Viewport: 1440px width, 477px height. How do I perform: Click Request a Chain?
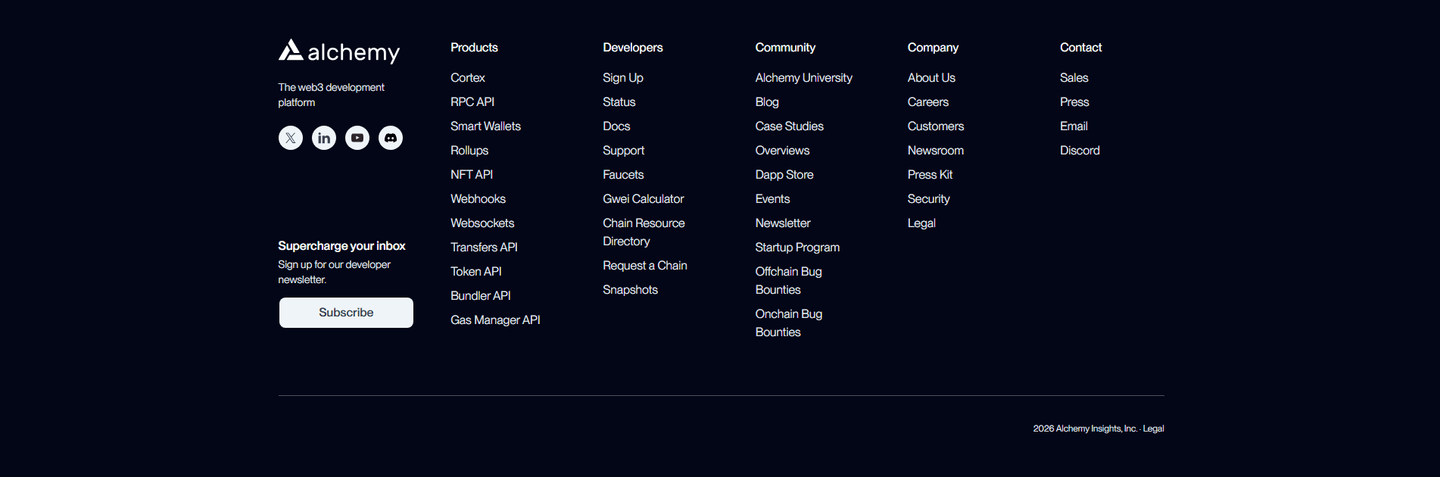point(645,265)
